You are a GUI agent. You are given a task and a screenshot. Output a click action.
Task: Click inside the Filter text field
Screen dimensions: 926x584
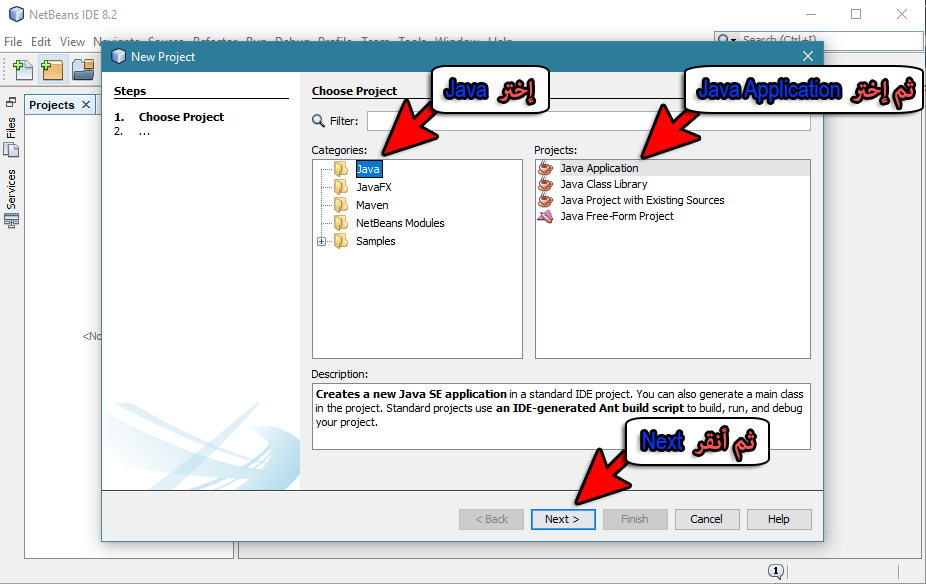coord(588,121)
